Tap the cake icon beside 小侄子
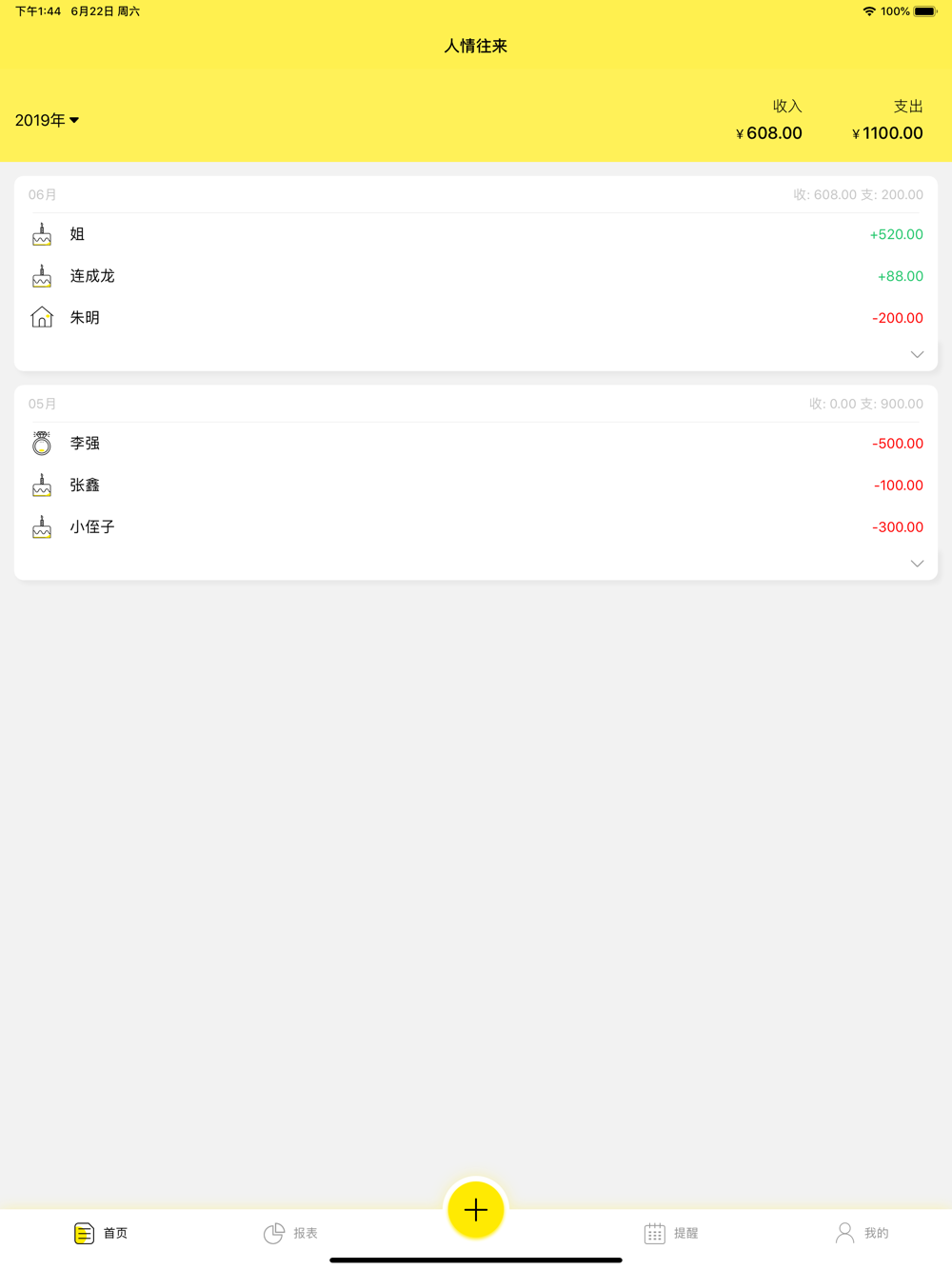The width and height of the screenshot is (952, 1270). click(x=42, y=526)
